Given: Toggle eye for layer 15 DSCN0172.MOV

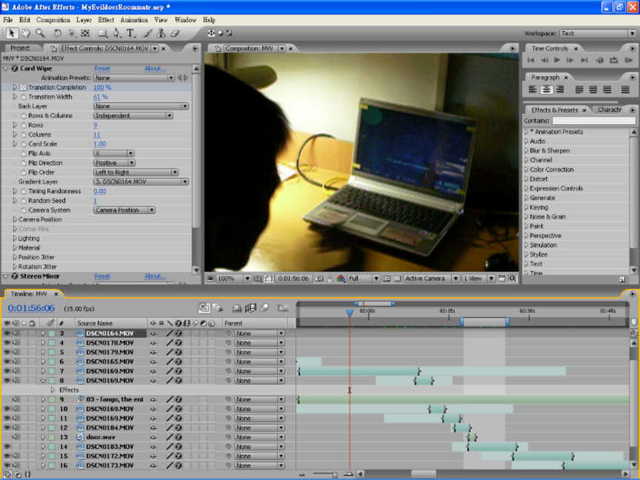Looking at the screenshot, I should click(x=7, y=456).
